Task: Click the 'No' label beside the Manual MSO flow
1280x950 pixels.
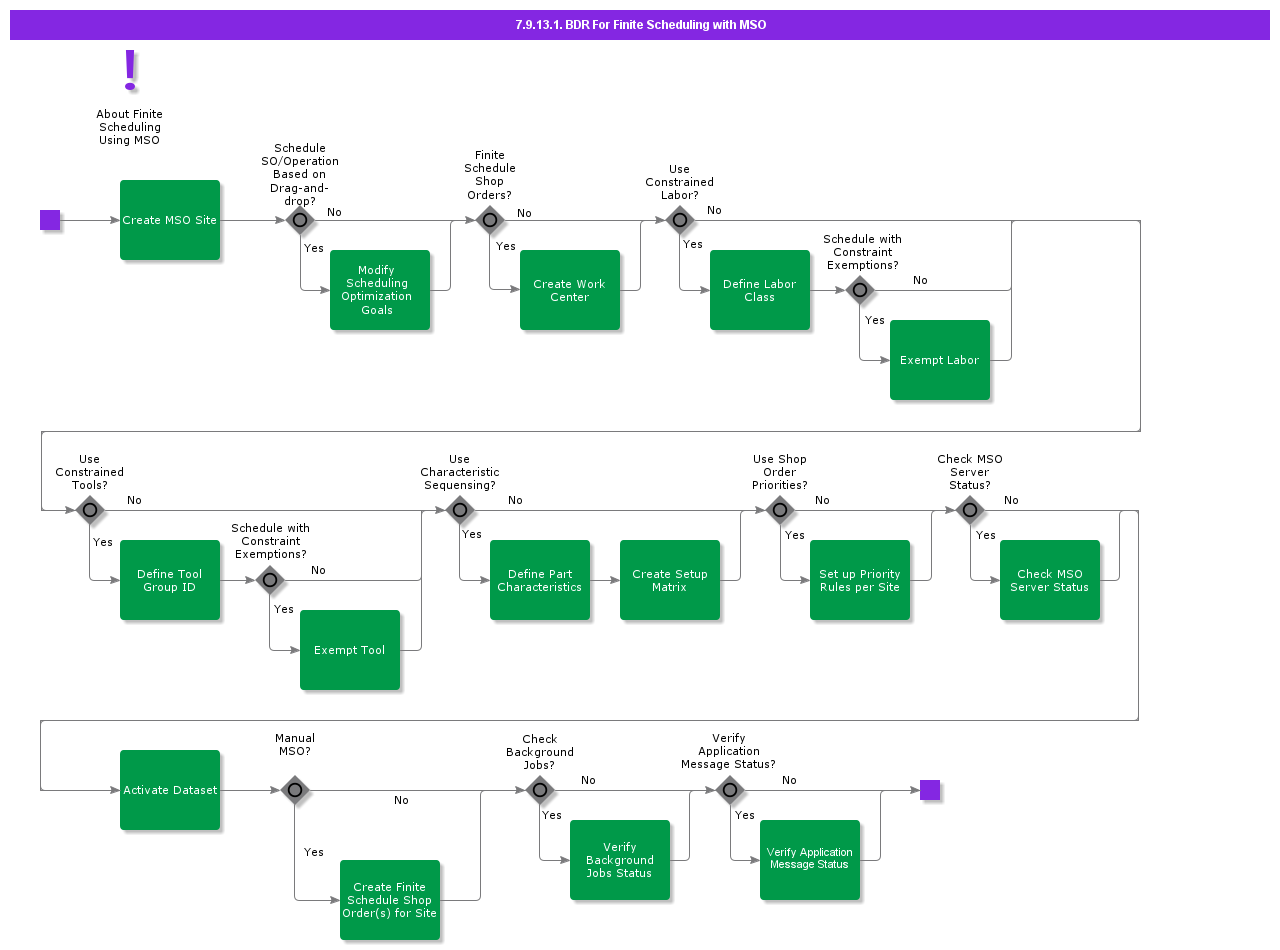Action: point(401,800)
